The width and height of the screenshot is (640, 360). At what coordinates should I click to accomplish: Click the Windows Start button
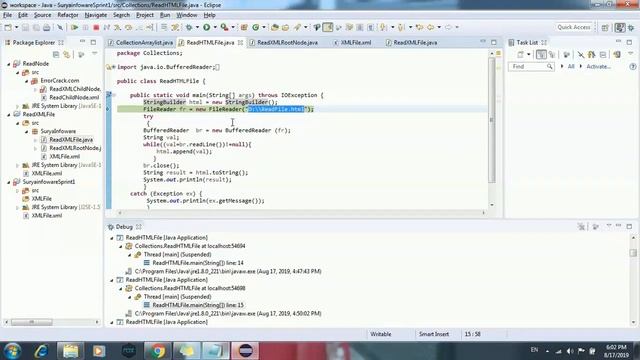coord(12,351)
